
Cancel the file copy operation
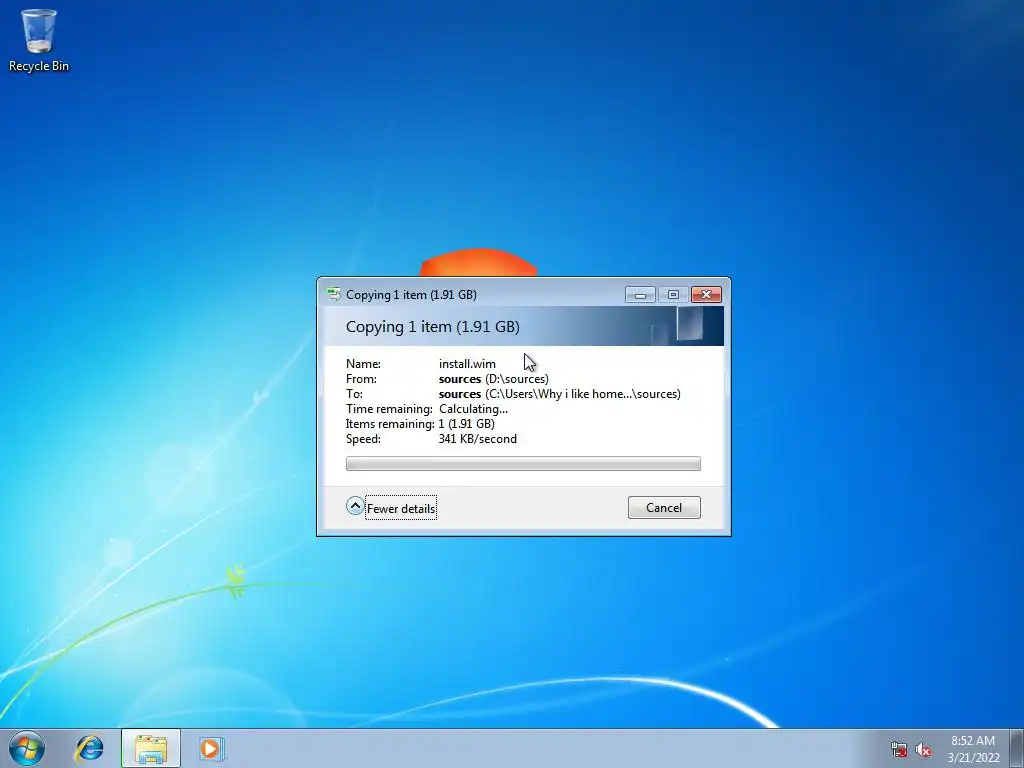pyautogui.click(x=664, y=508)
